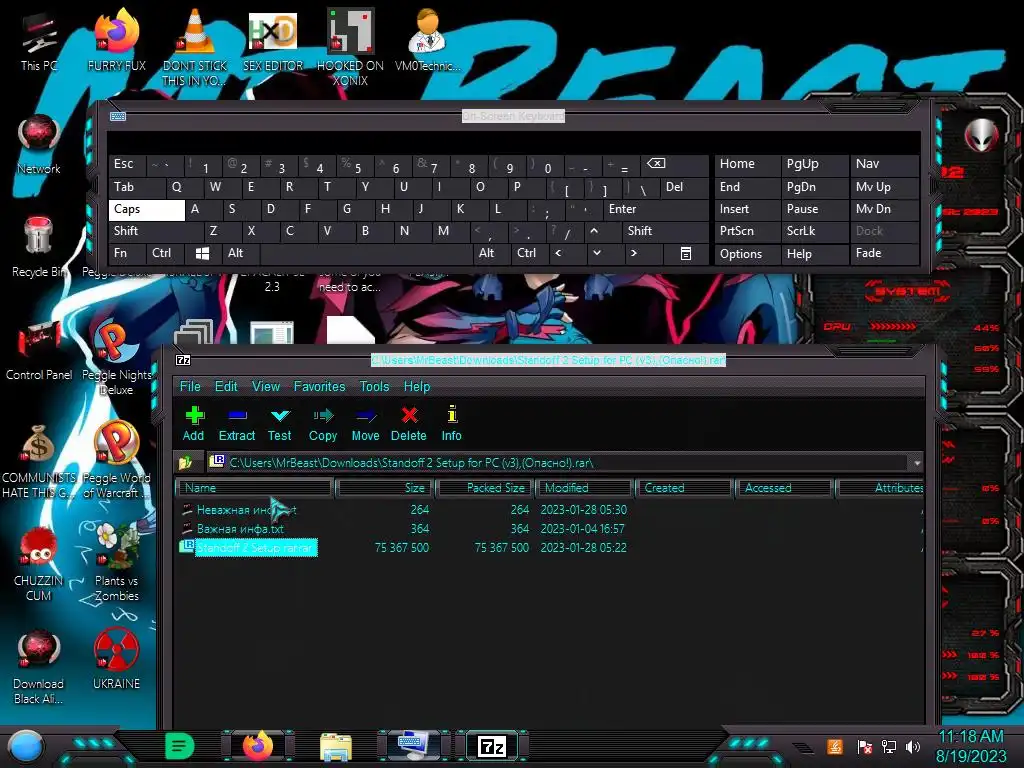Viewport: 1024px width, 768px height.
Task: Click the Nav key on keyboard
Action: (884, 164)
